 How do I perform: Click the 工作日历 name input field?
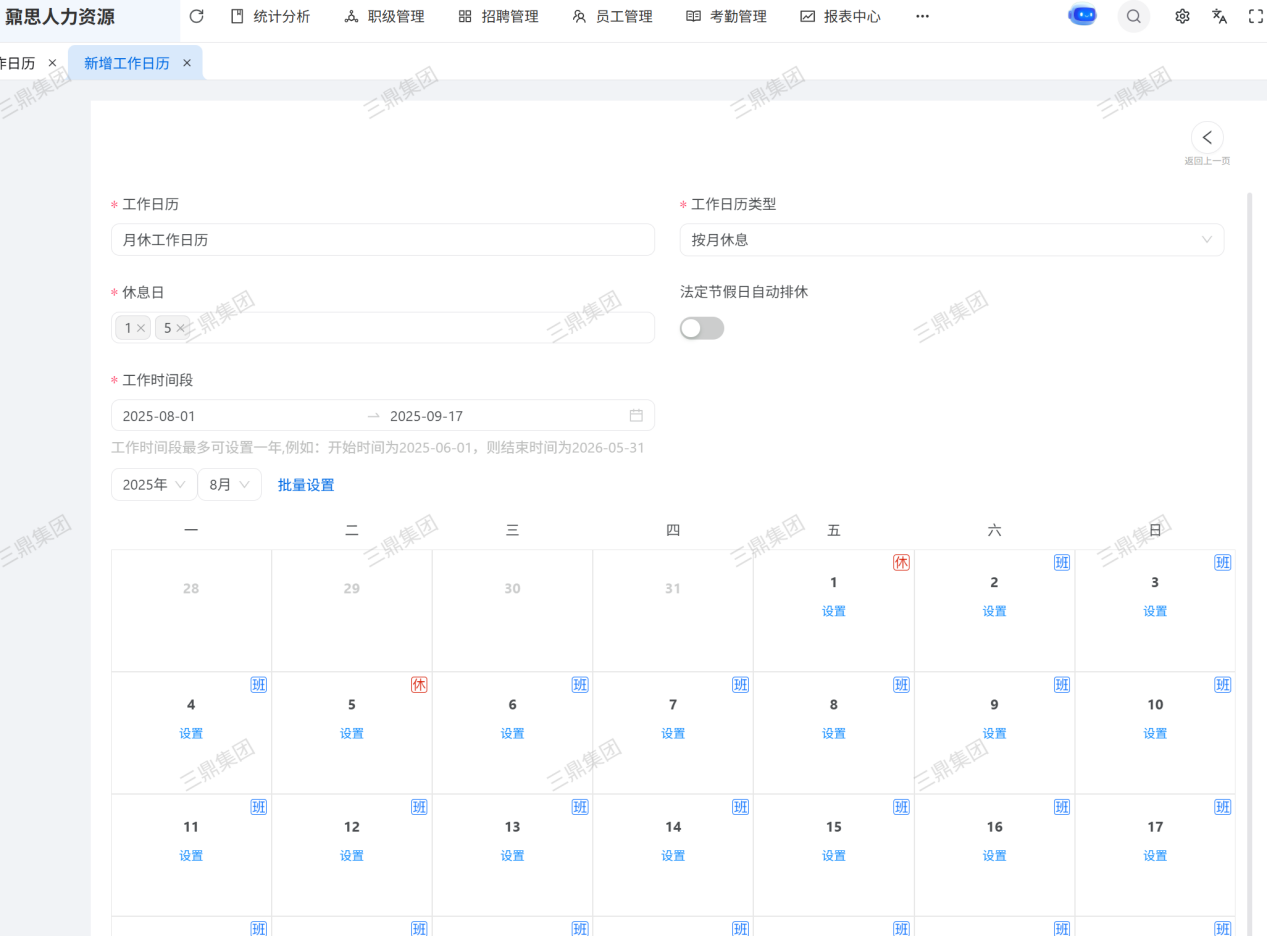pyautogui.click(x=382, y=240)
